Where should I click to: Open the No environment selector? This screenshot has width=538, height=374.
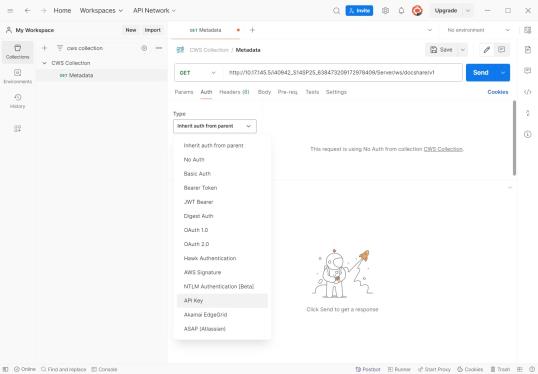pyautogui.click(x=478, y=30)
